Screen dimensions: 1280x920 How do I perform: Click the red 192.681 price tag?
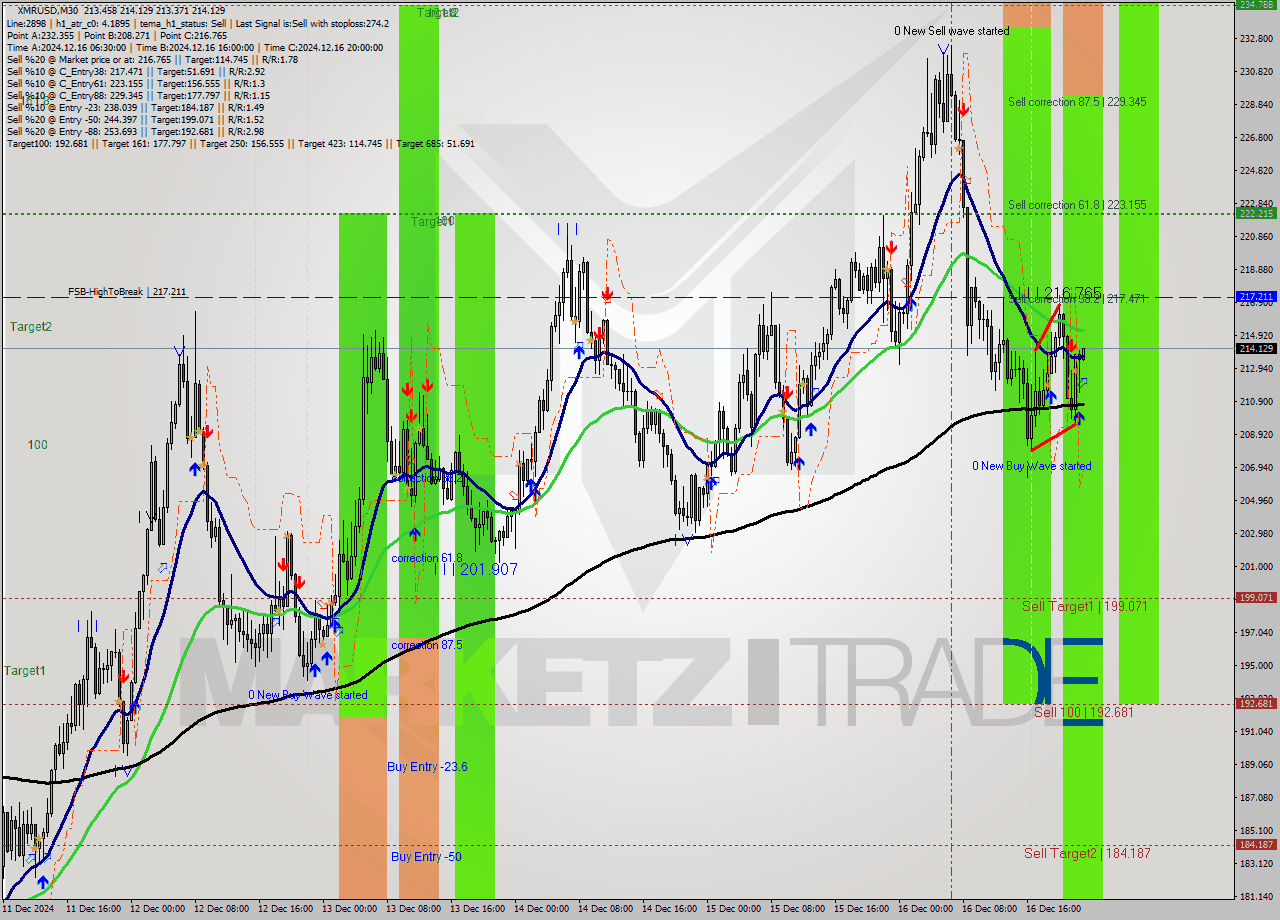coord(1257,703)
